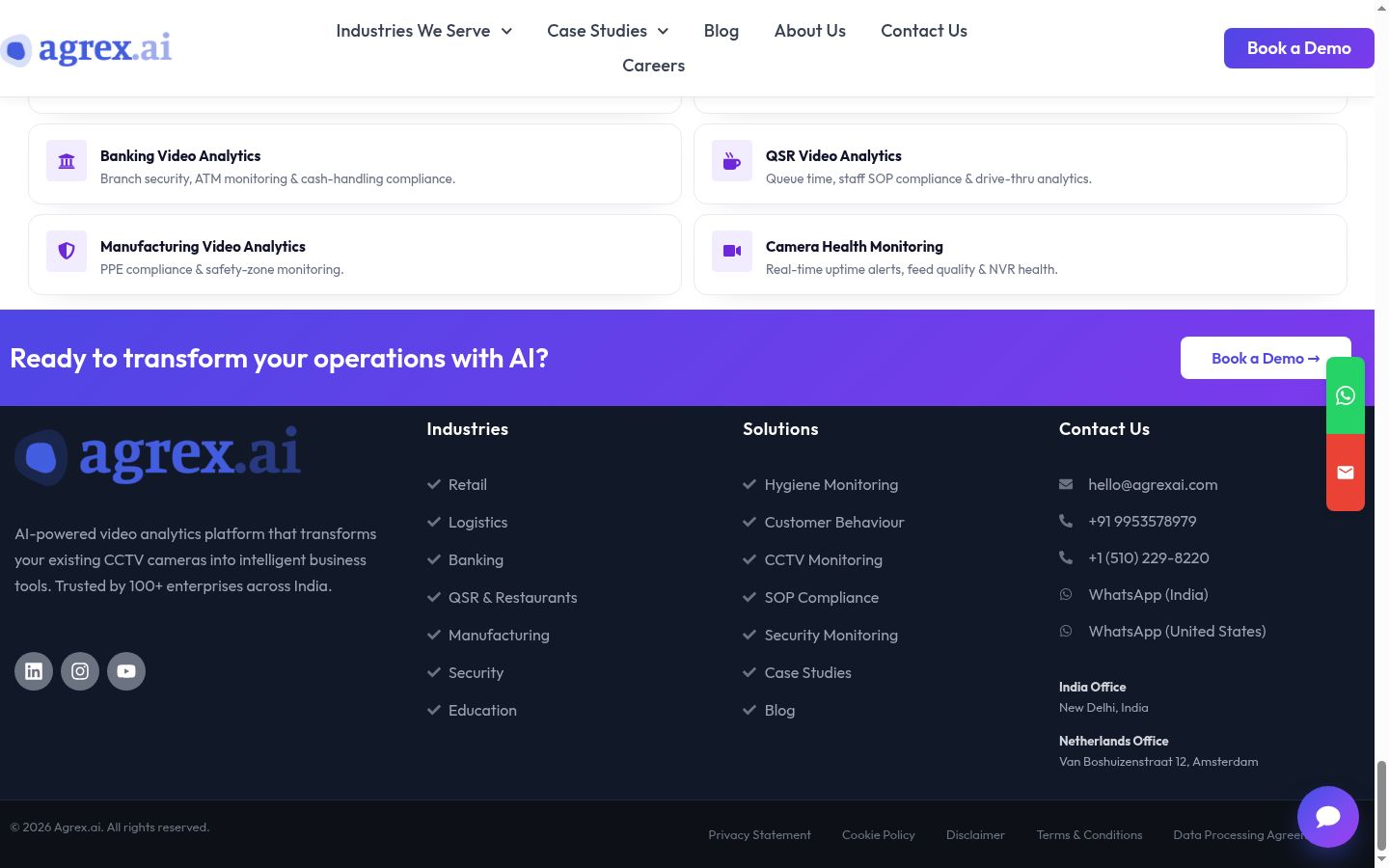Click the agrex.ai logo in header
The width and height of the screenshot is (1389, 868).
(x=87, y=48)
